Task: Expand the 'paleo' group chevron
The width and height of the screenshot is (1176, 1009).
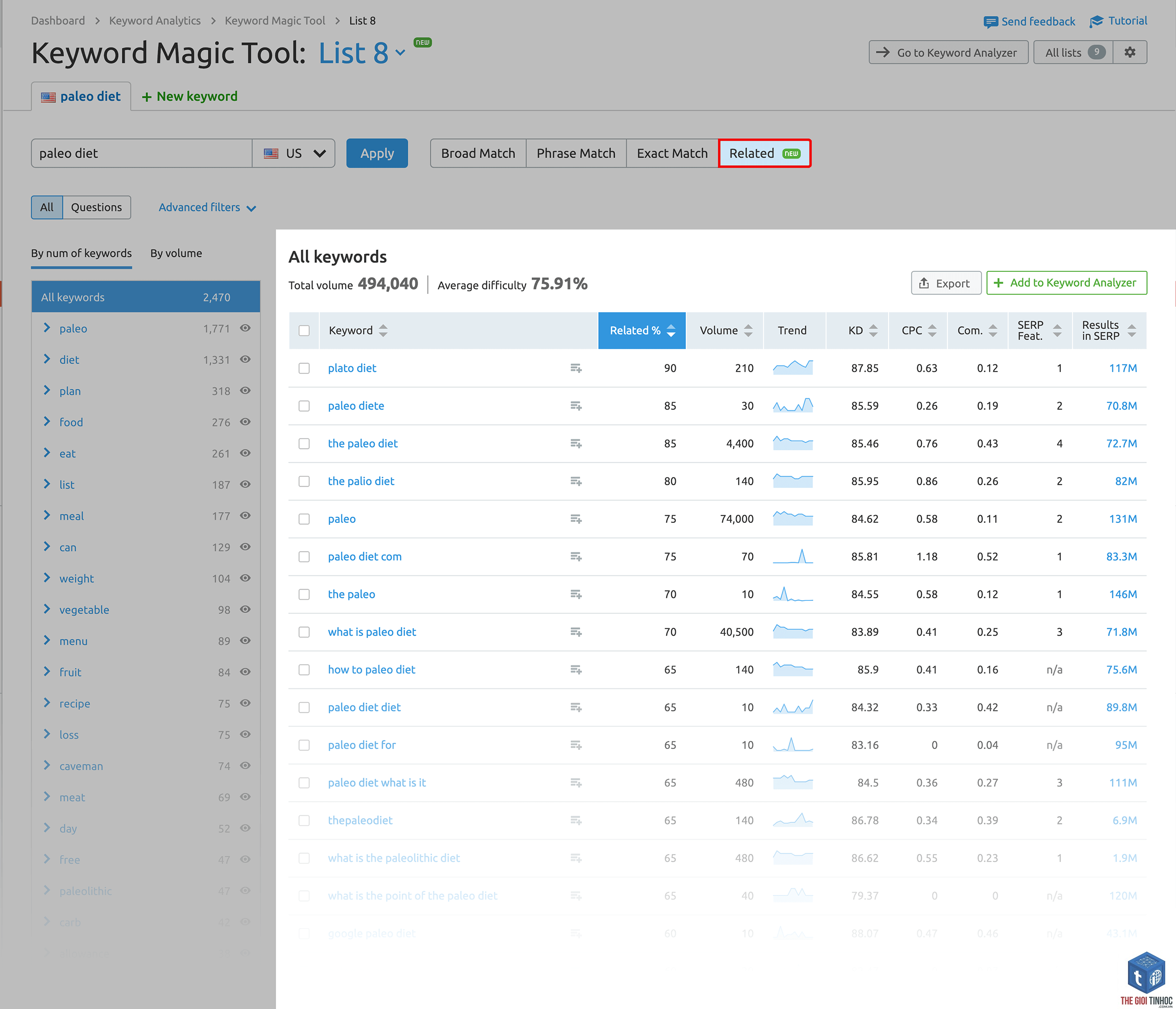Action: pyautogui.click(x=47, y=328)
